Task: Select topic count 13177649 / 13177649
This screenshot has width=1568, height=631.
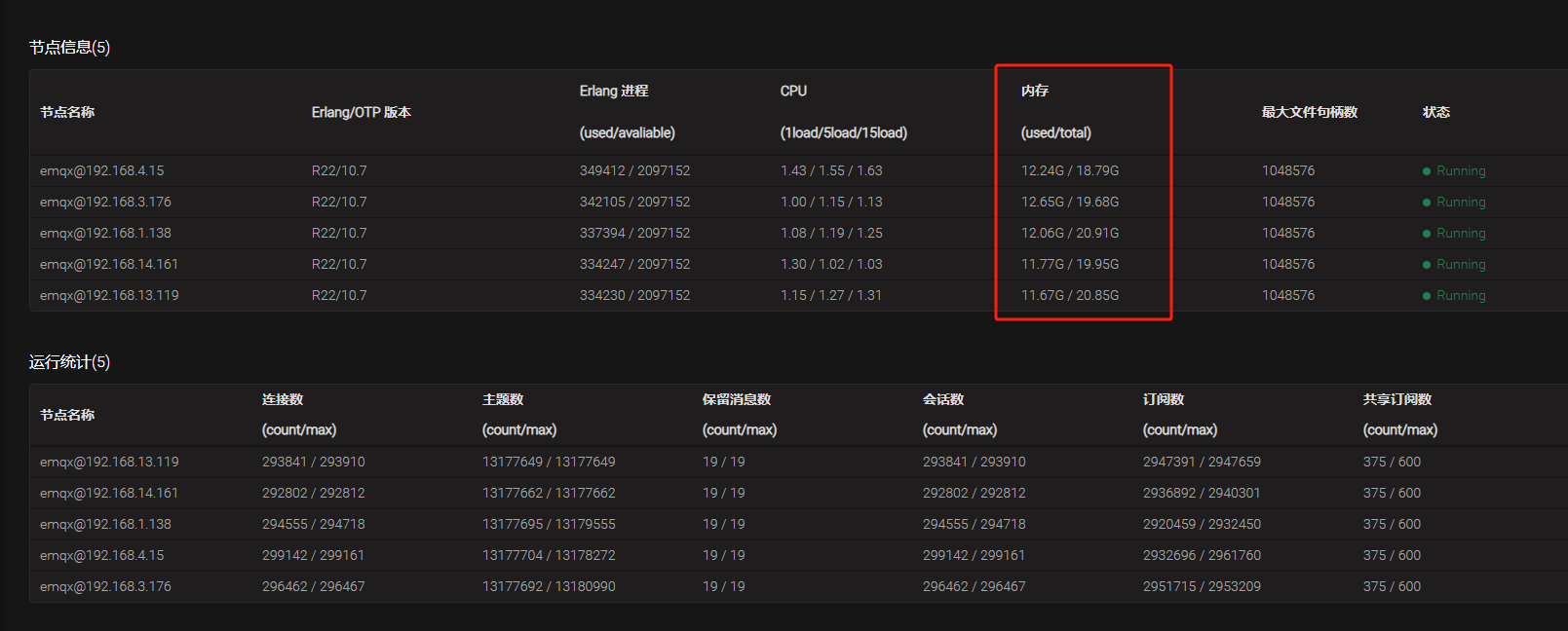Action: tap(549, 462)
